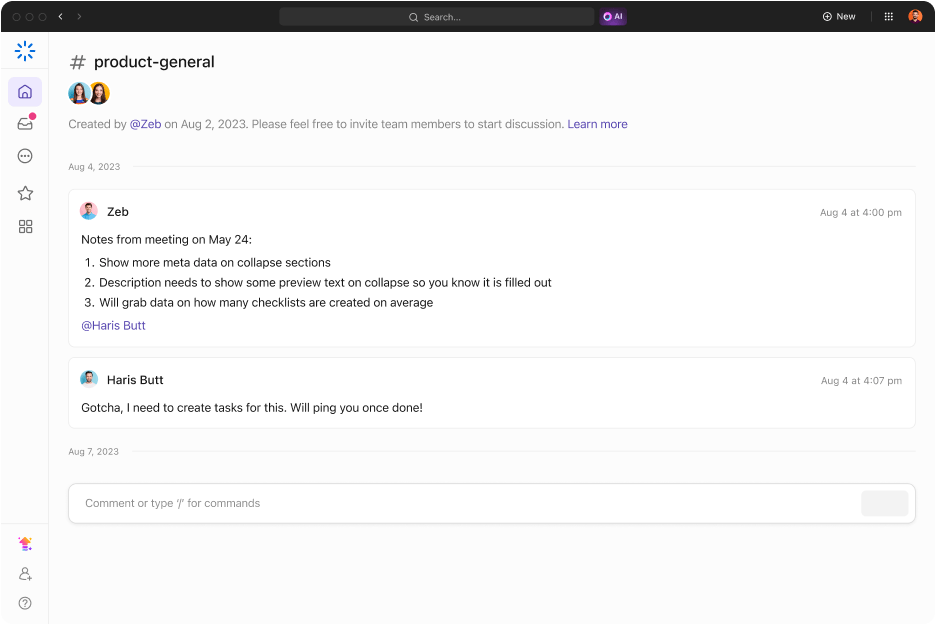Open the apps grid in top bar
The height and width of the screenshot is (625, 936).
(x=889, y=17)
